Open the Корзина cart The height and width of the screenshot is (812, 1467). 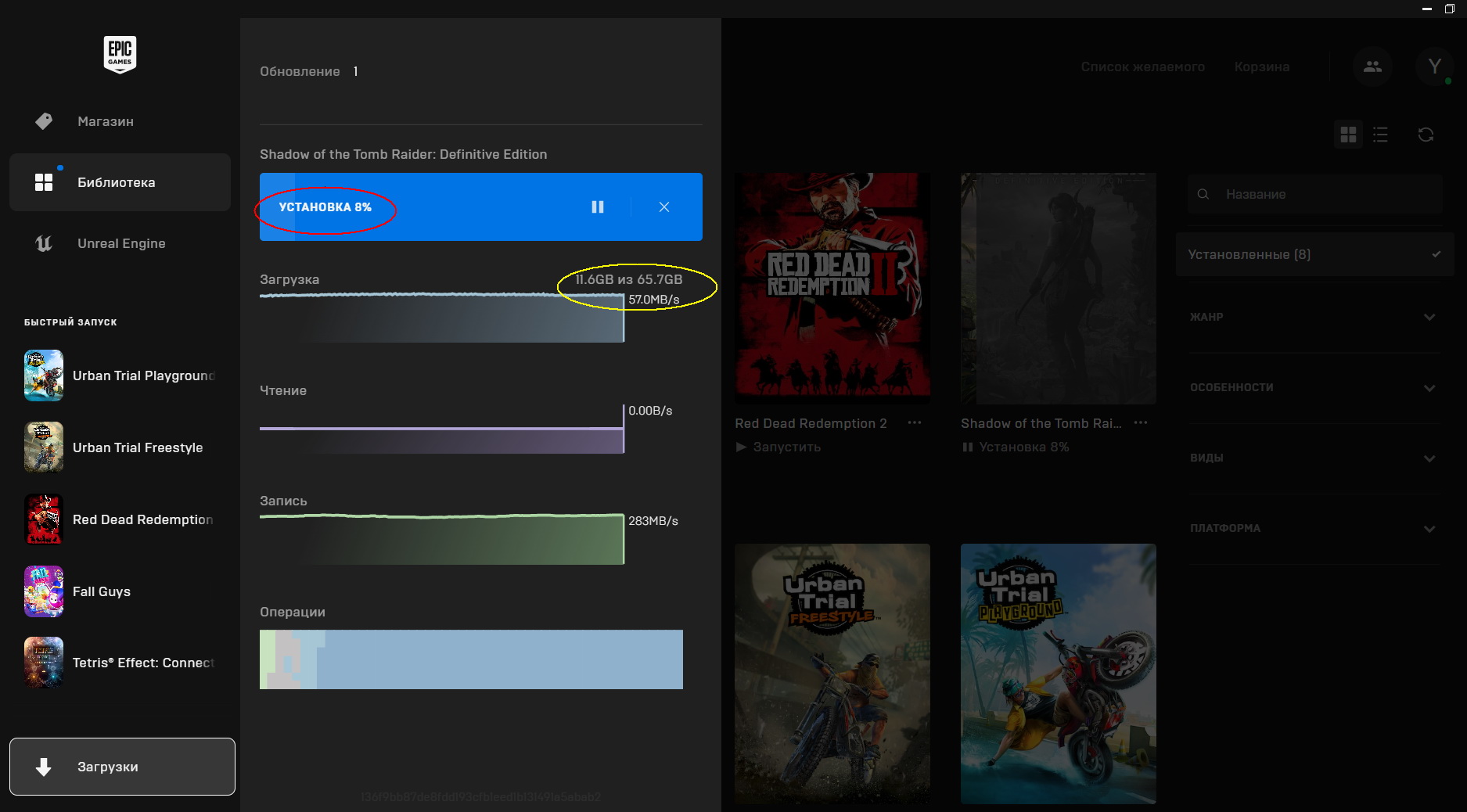coord(1262,66)
